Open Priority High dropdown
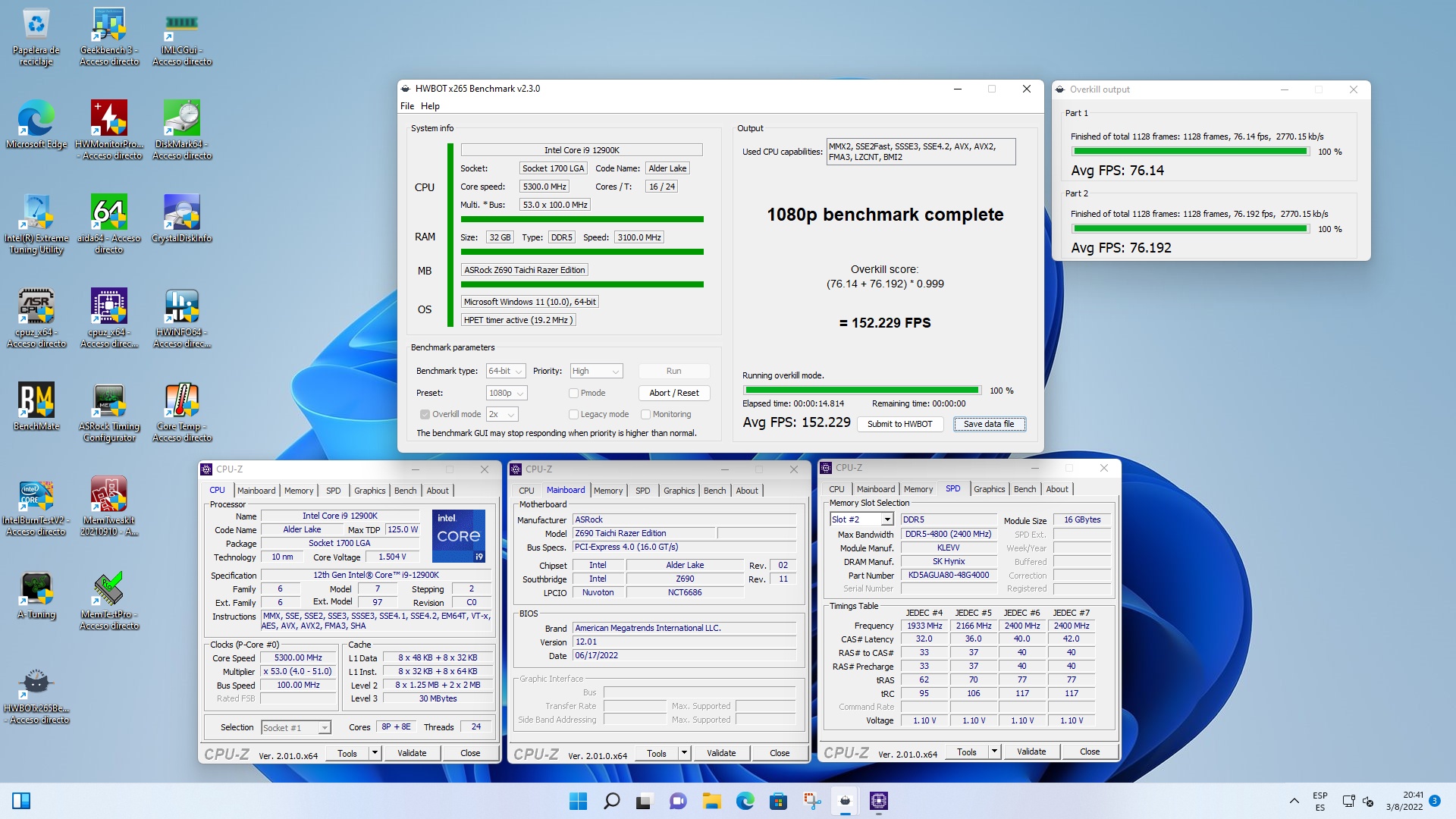Image resolution: width=1456 pixels, height=819 pixels. (x=596, y=371)
